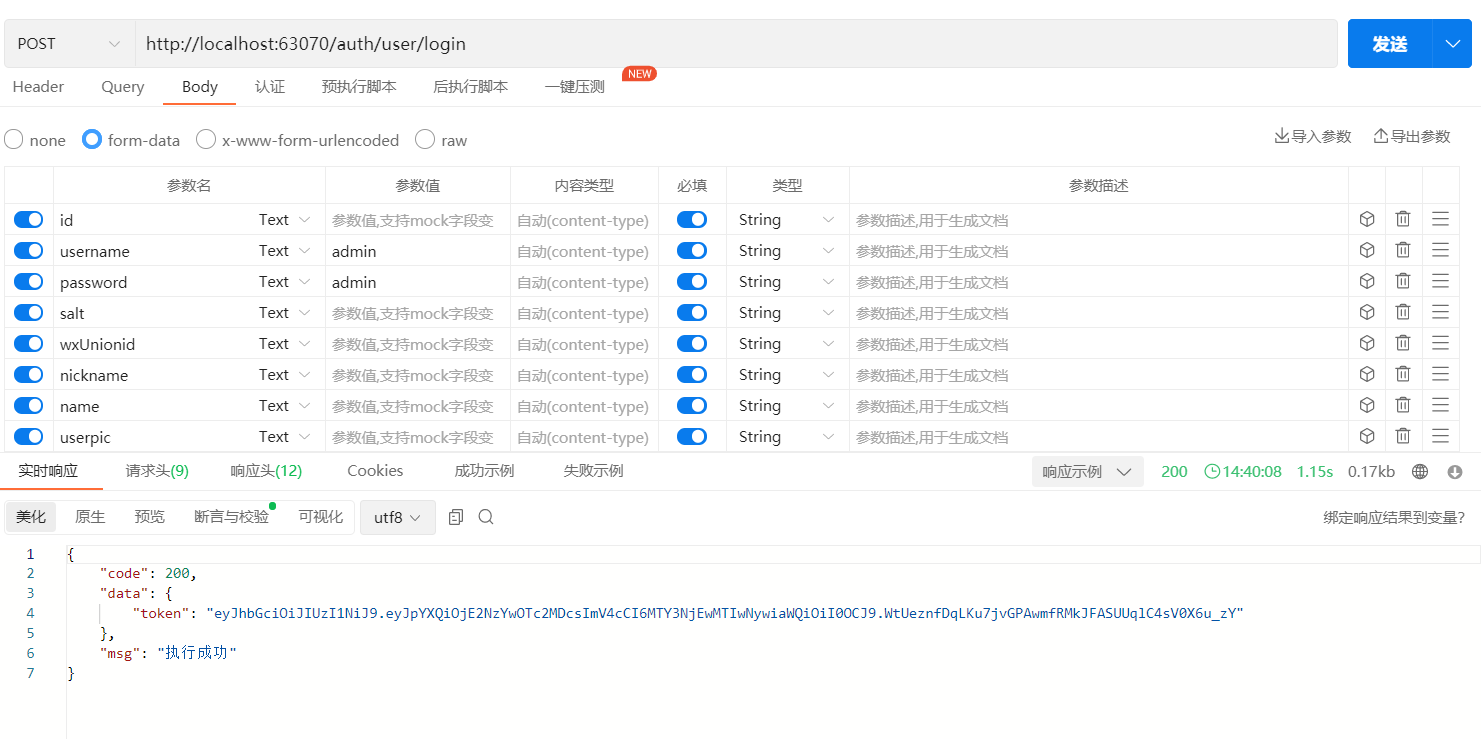Delete the nickname parameter row
This screenshot has width=1481, height=739.
point(1403,375)
